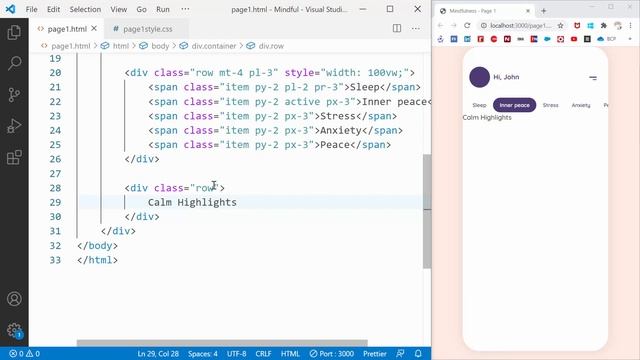This screenshot has width=640, height=360.
Task: Open the YouTube bookmark icon
Action: (x=574, y=39)
